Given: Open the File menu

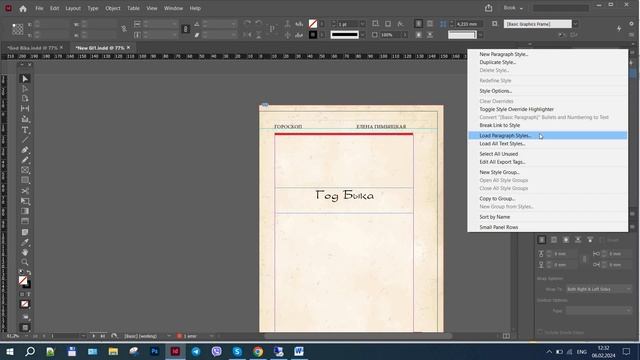Looking at the screenshot, I should pyautogui.click(x=39, y=8).
